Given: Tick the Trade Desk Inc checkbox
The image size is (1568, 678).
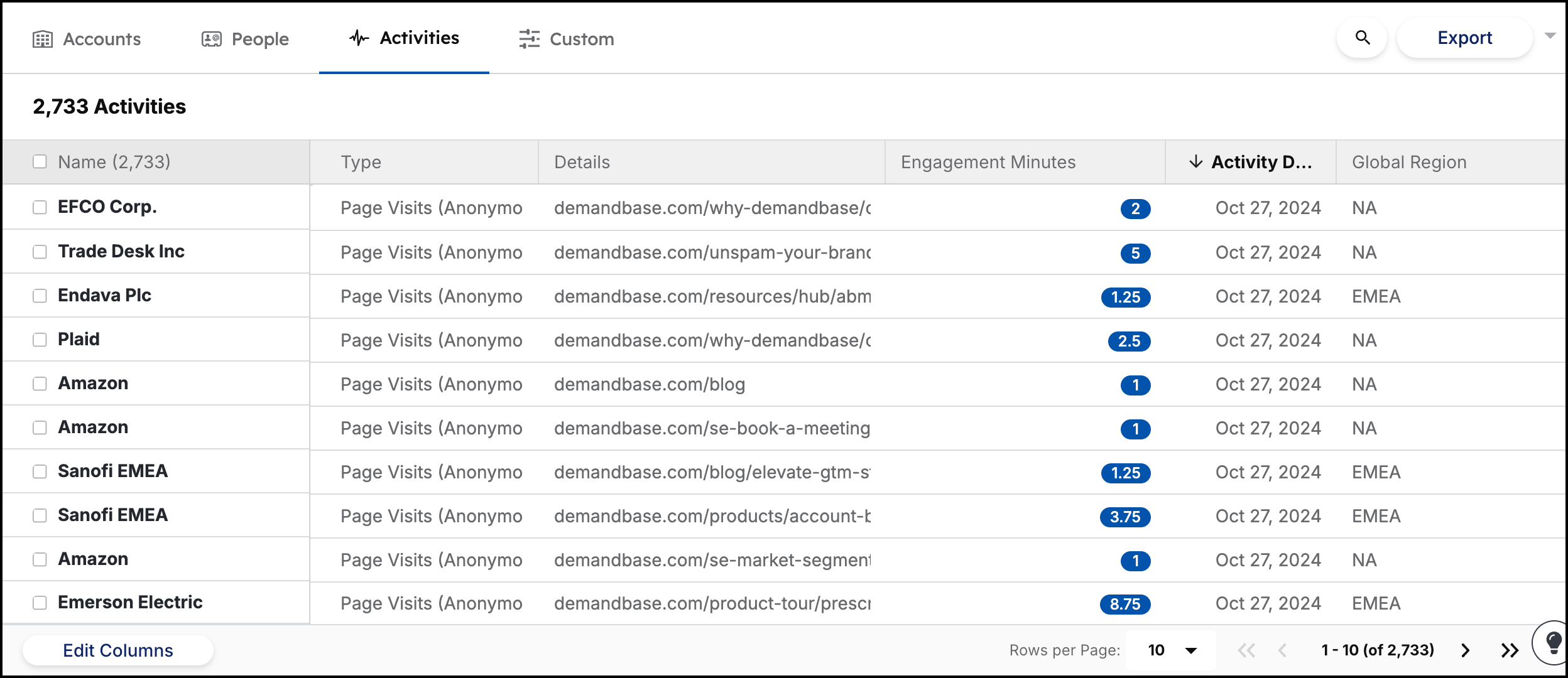Looking at the screenshot, I should point(40,252).
